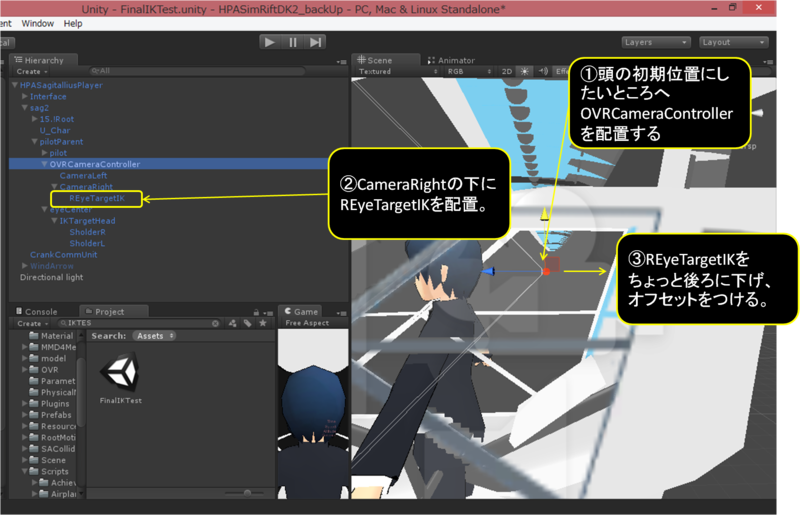This screenshot has width=800, height=515.
Task: Collapse the sag2 object
Action: (x=24, y=108)
